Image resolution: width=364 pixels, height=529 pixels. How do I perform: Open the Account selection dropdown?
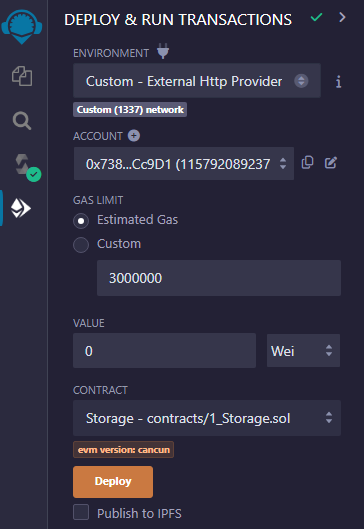[184, 164]
